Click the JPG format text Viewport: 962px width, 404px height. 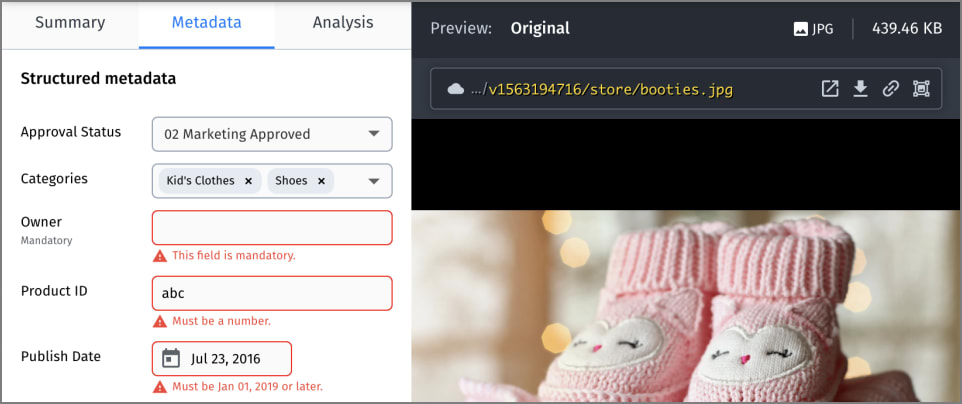tap(823, 29)
